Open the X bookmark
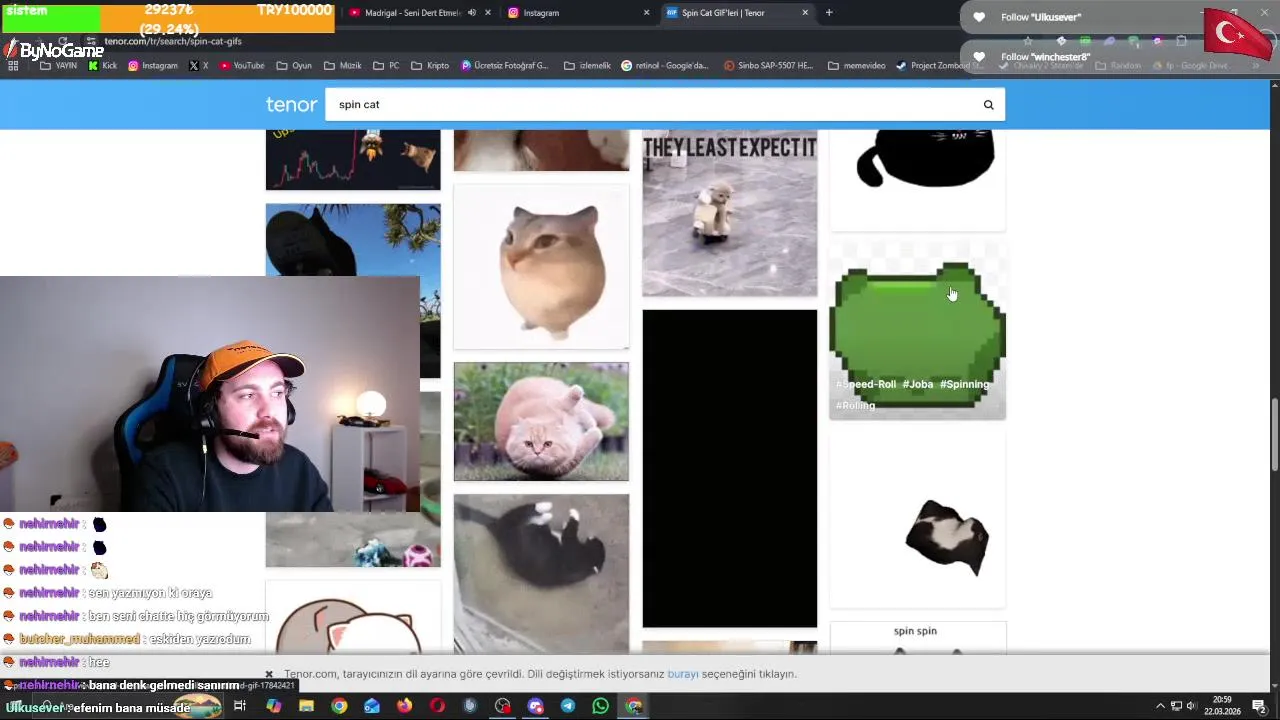 [198, 66]
